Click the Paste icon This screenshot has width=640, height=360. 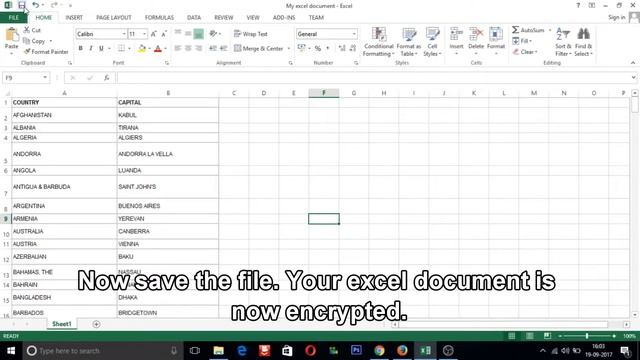[x=11, y=35]
